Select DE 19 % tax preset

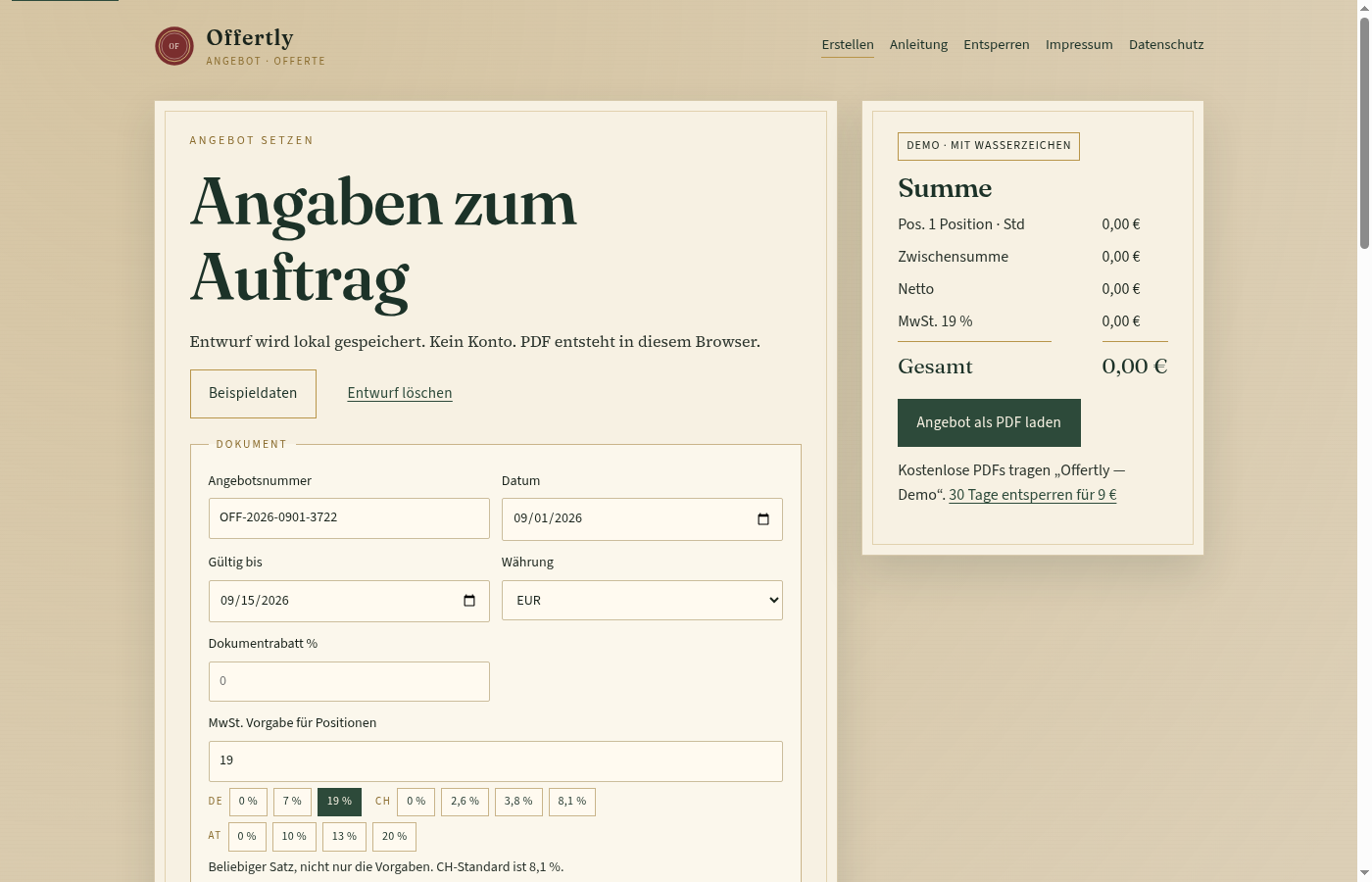click(x=339, y=802)
